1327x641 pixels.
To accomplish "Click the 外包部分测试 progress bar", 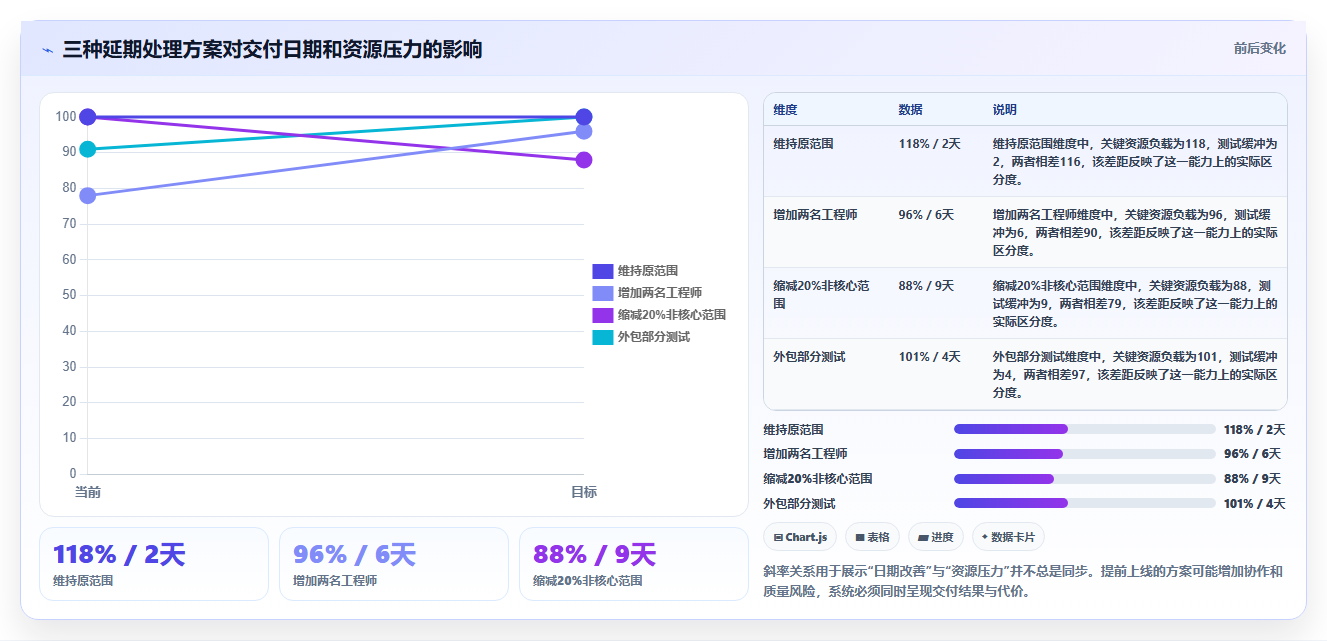I will point(1085,503).
